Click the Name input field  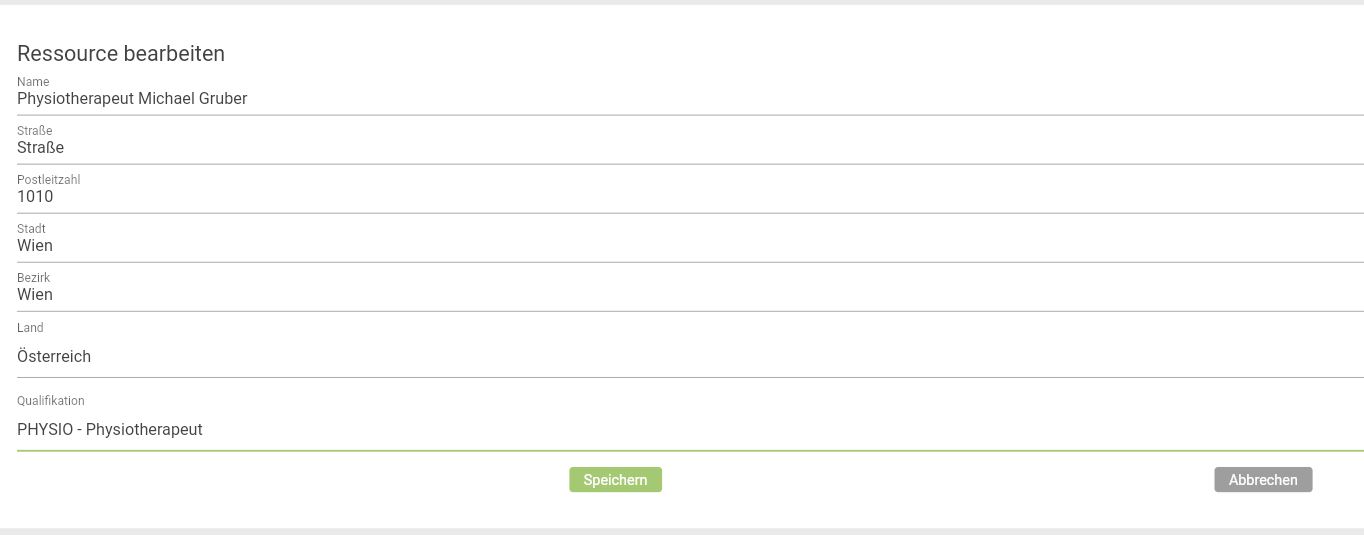click(690, 99)
